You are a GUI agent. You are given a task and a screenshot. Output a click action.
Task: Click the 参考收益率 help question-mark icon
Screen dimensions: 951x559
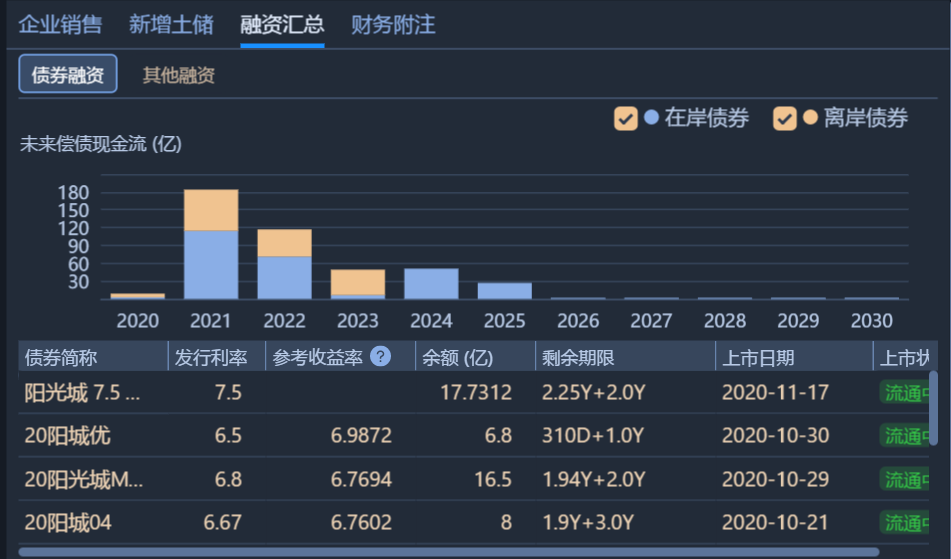tap(380, 356)
